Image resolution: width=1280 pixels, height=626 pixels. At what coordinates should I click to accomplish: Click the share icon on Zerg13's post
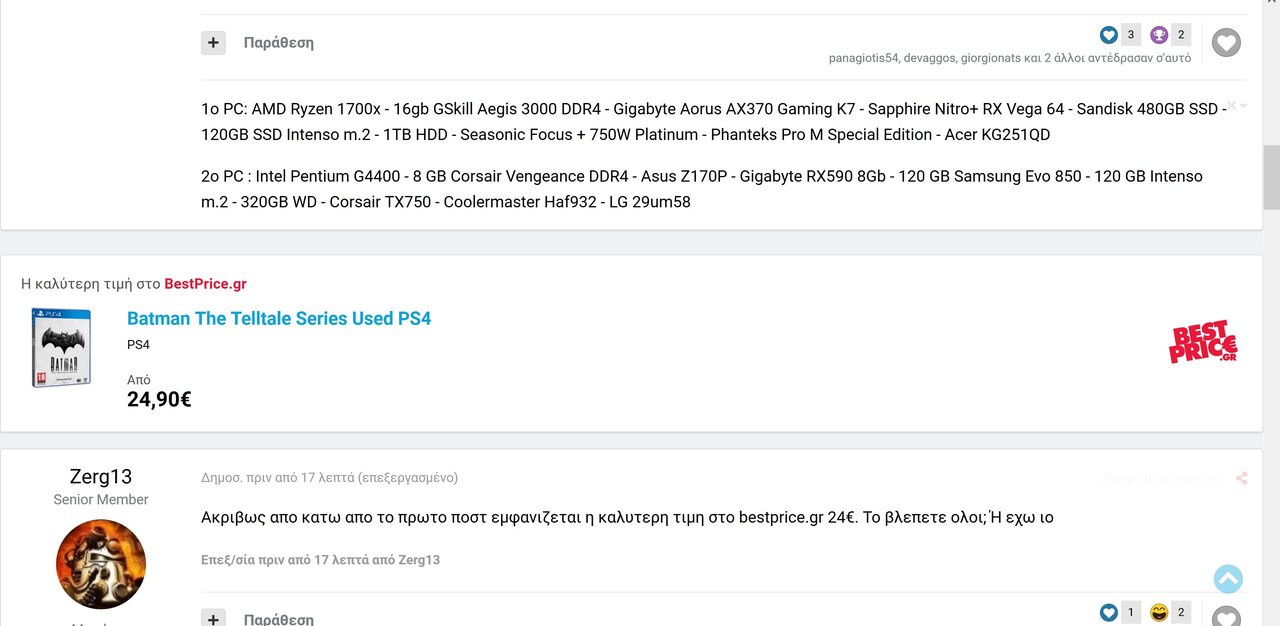[1242, 478]
